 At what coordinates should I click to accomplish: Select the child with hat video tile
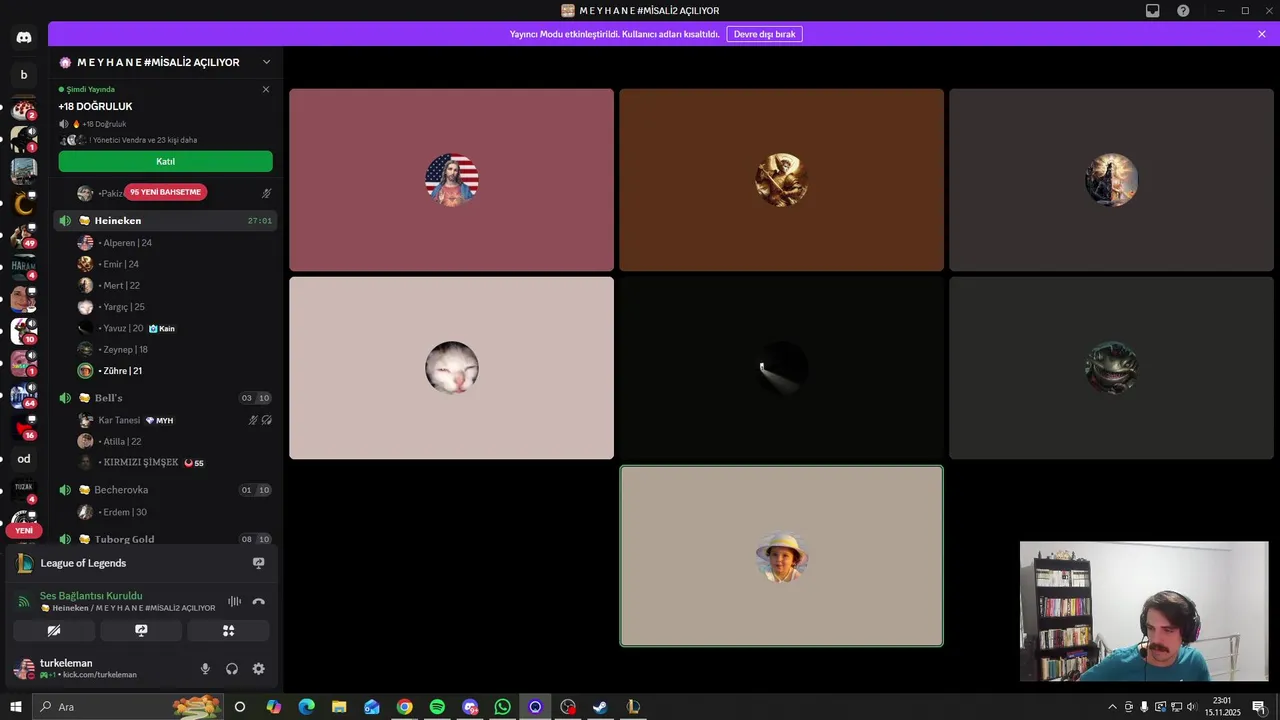[x=782, y=556]
